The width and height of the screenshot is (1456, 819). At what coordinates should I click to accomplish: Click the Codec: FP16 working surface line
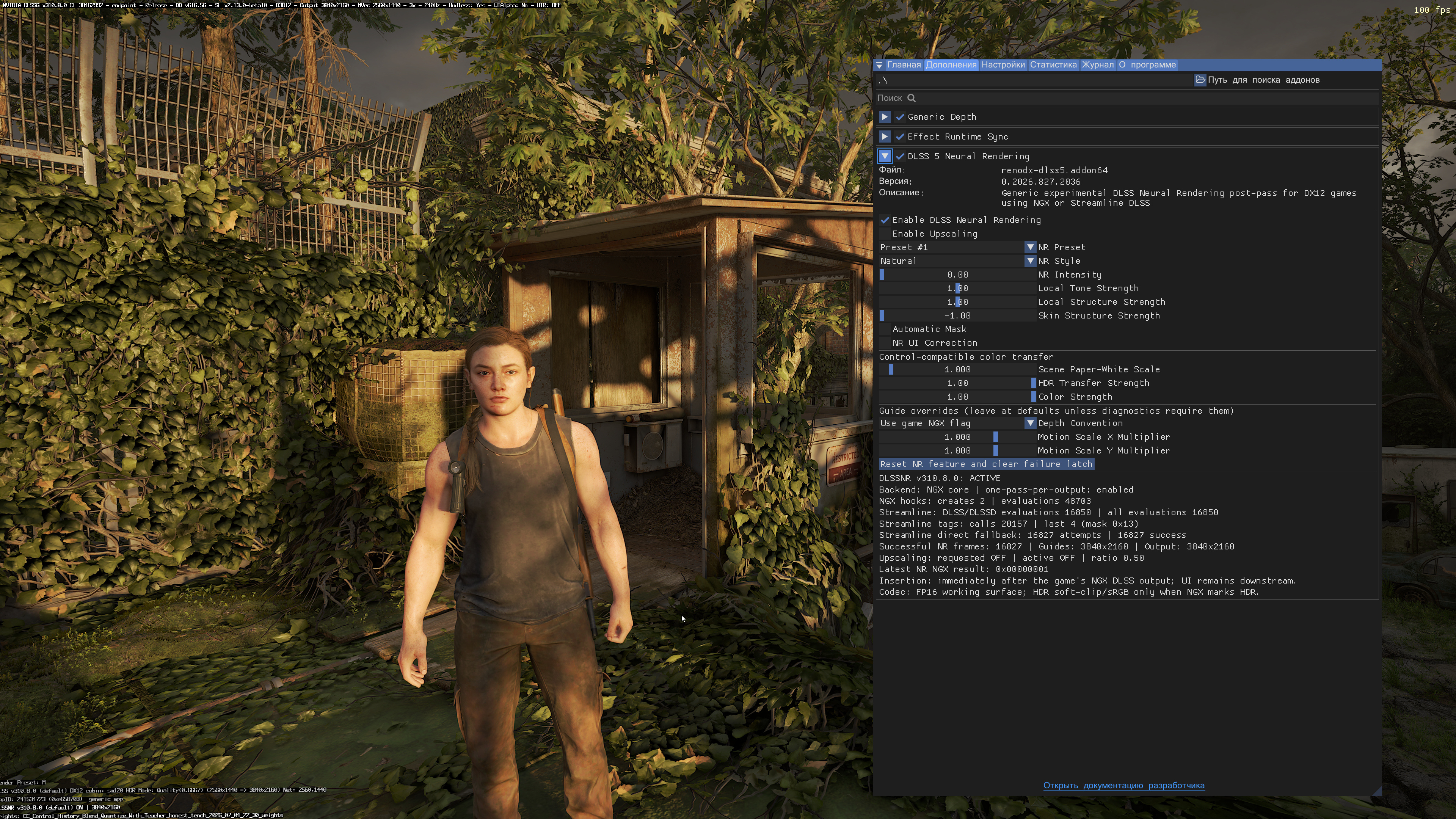click(1069, 592)
